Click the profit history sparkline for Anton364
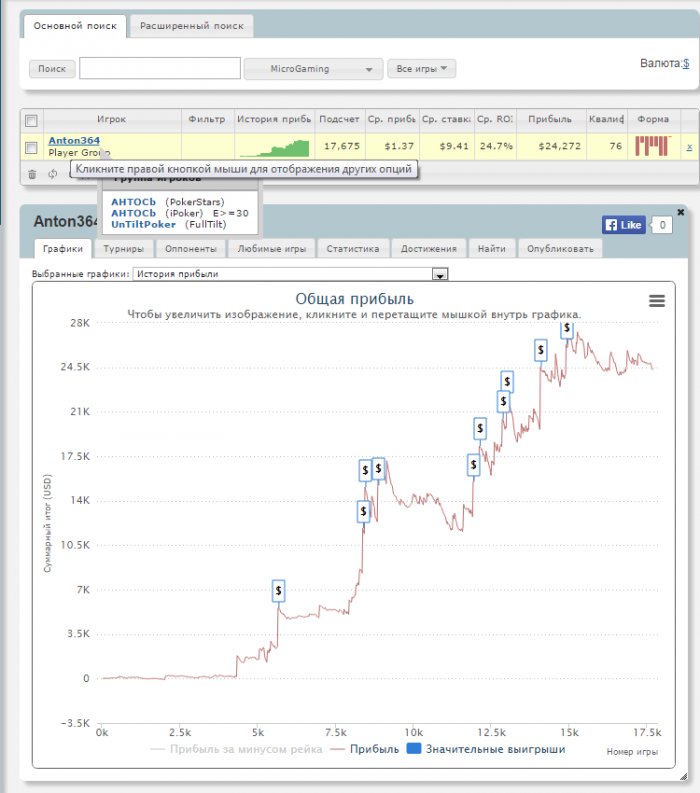Image resolution: width=700 pixels, height=793 pixels. (x=275, y=147)
